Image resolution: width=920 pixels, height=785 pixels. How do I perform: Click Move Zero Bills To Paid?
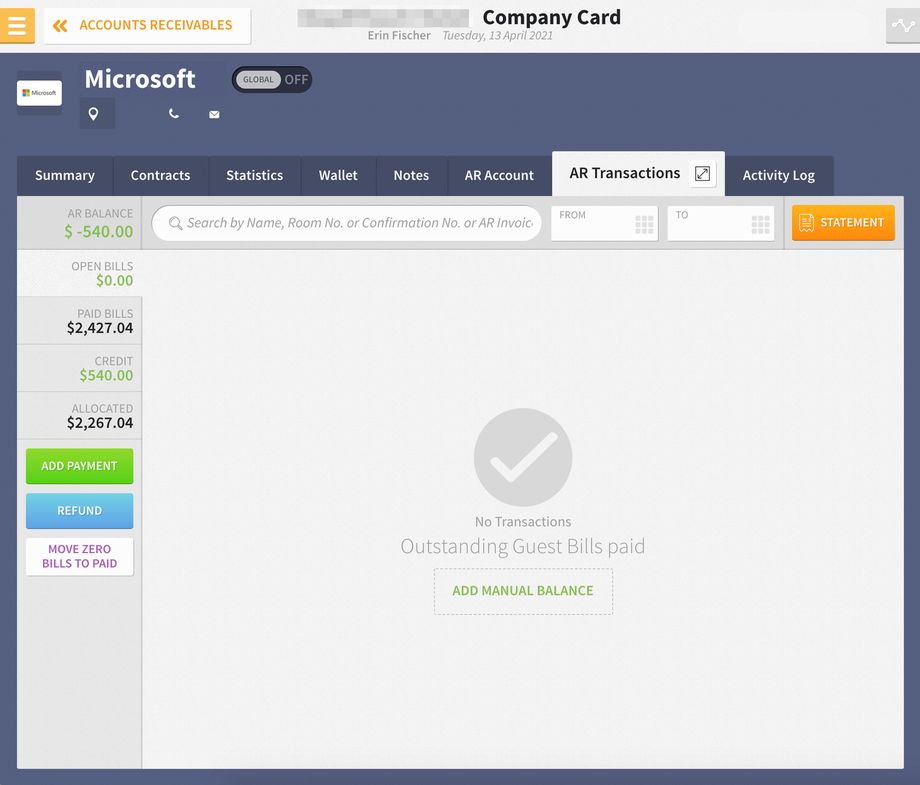click(x=79, y=556)
